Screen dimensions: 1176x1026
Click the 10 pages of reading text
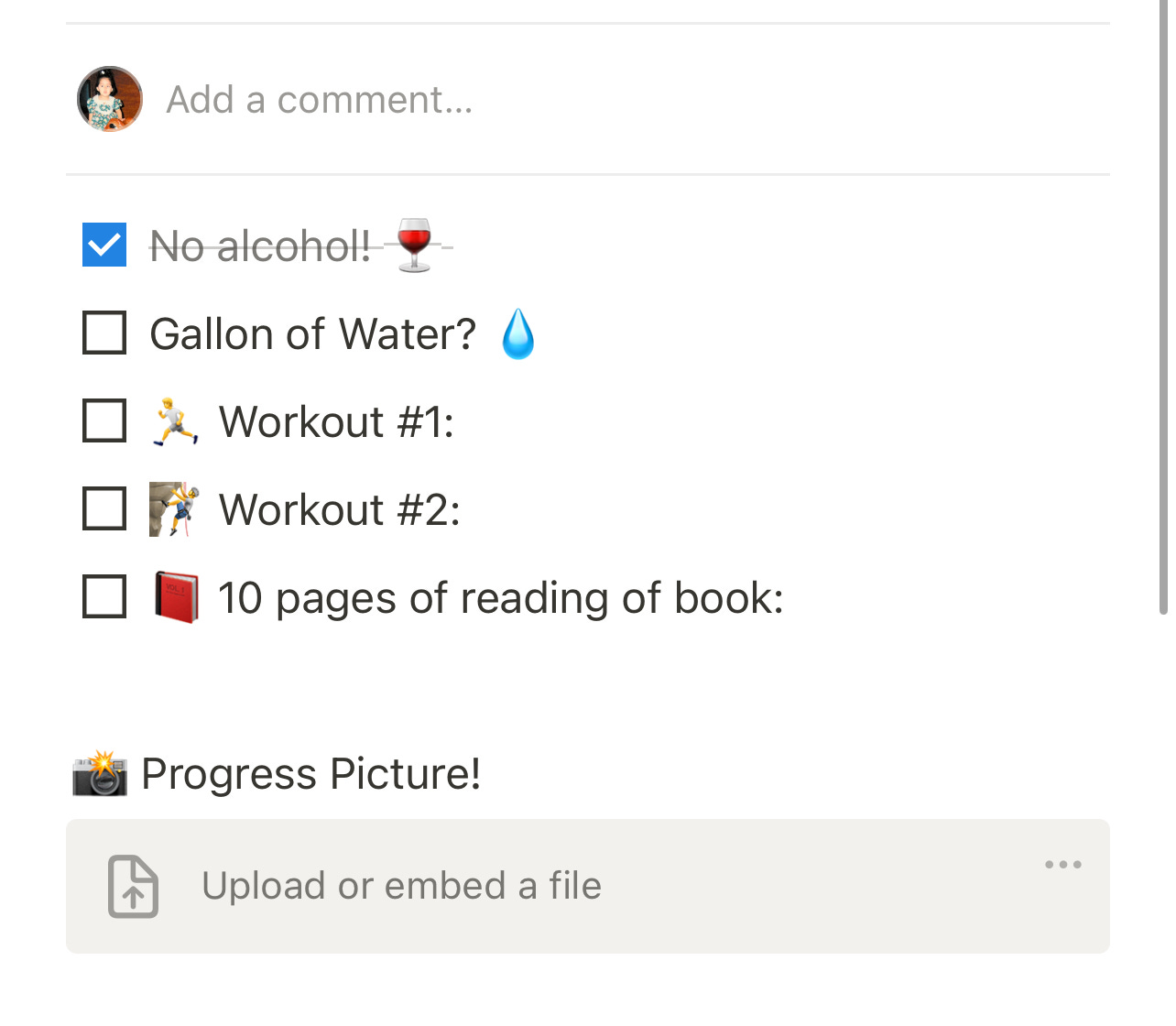pyautogui.click(x=501, y=598)
